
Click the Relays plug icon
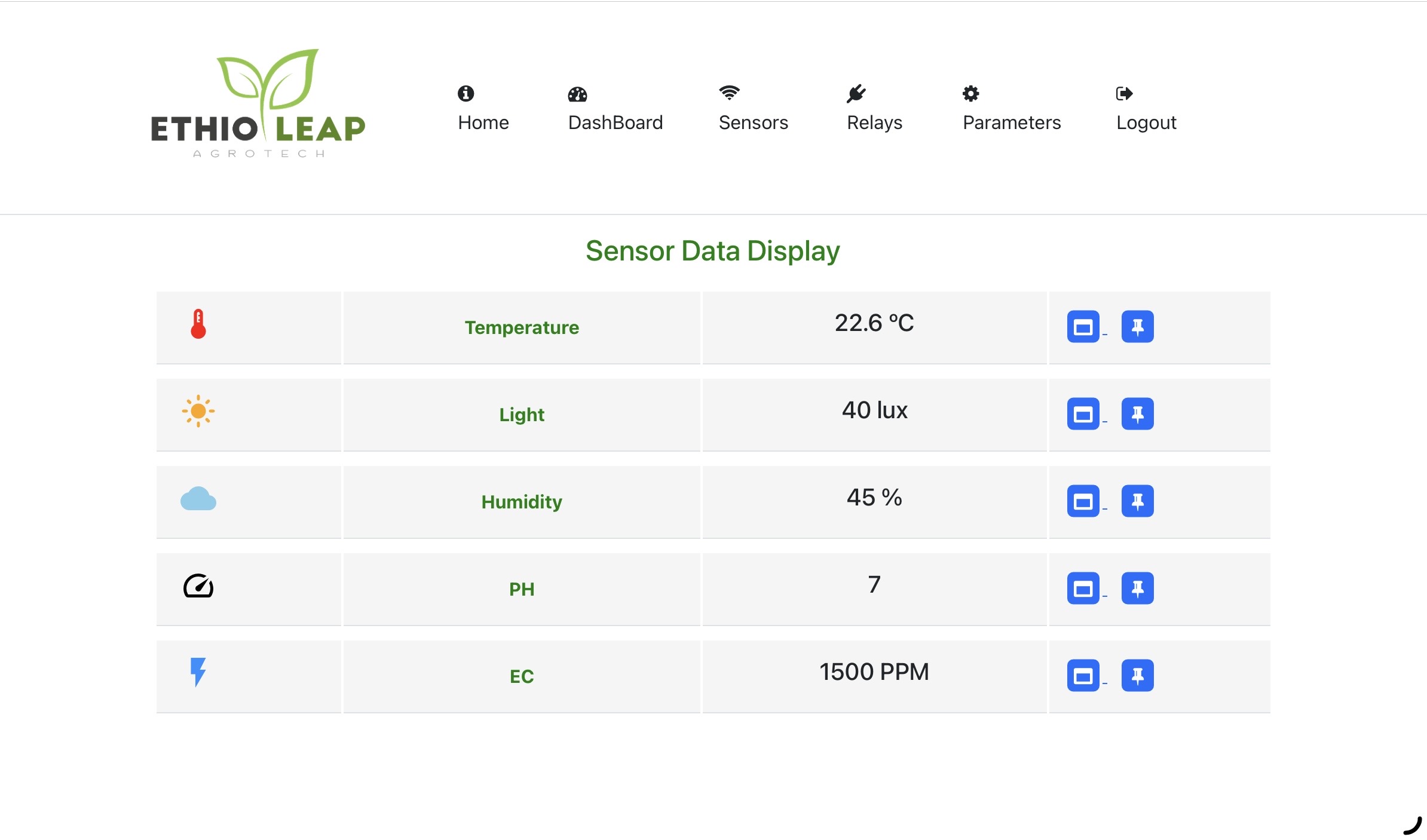(x=856, y=93)
